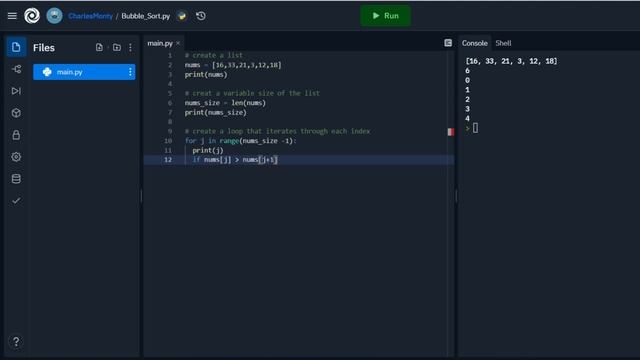Image resolution: width=640 pixels, height=360 pixels.
Task: Run the program with the Run button
Action: (x=385, y=16)
